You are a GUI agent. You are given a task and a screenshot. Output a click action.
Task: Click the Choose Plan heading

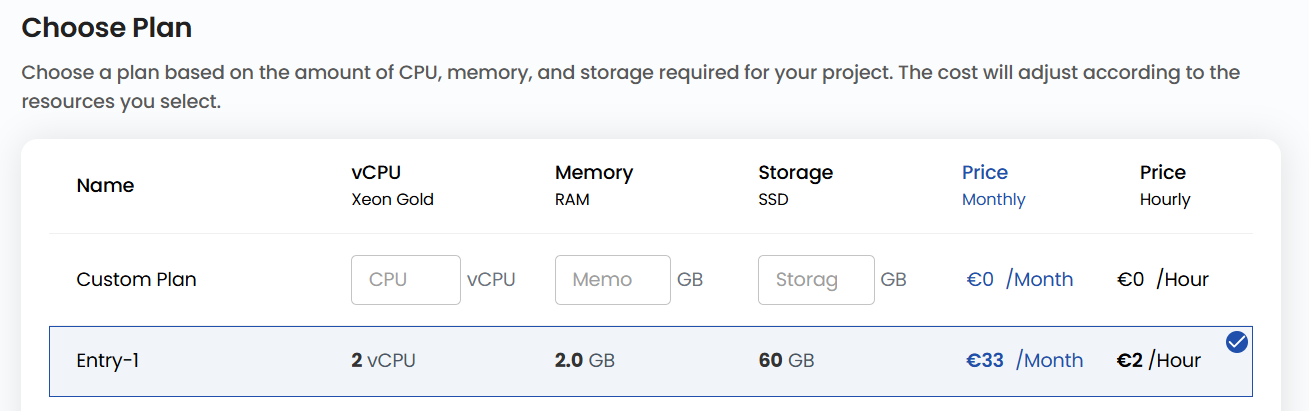(x=106, y=28)
